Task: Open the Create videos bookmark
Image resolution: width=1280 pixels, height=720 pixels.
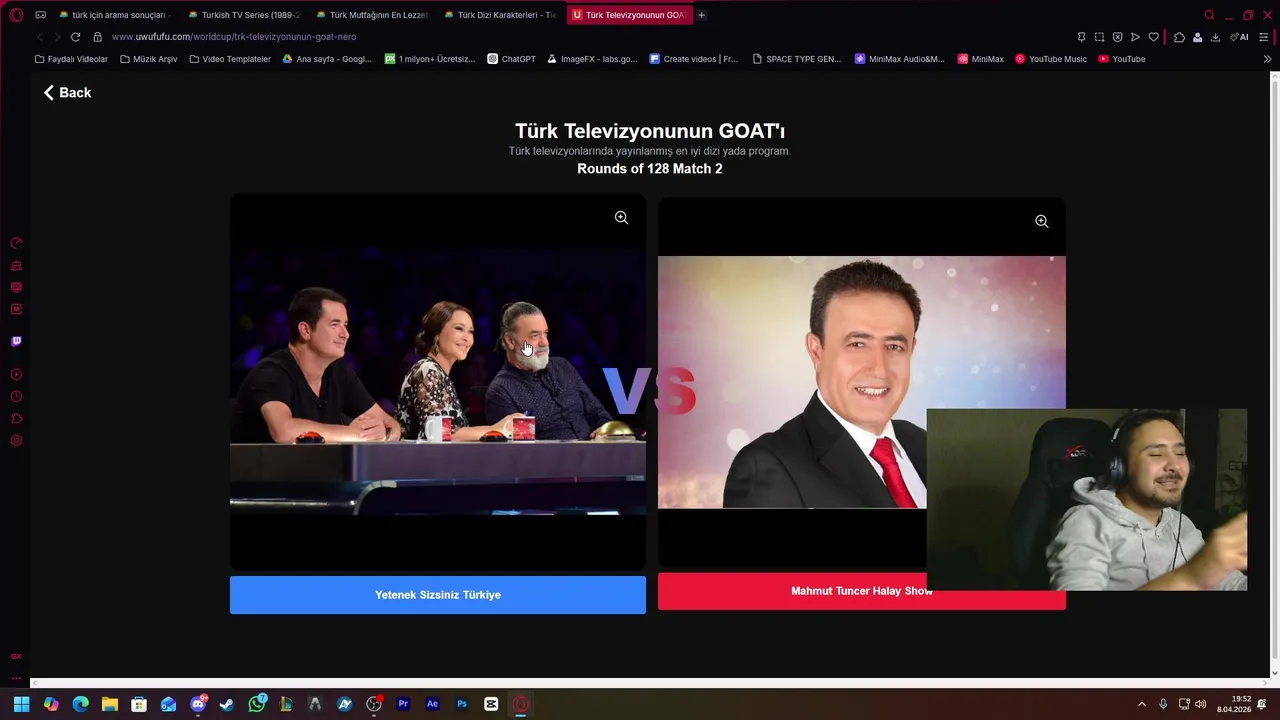Action: pos(694,59)
